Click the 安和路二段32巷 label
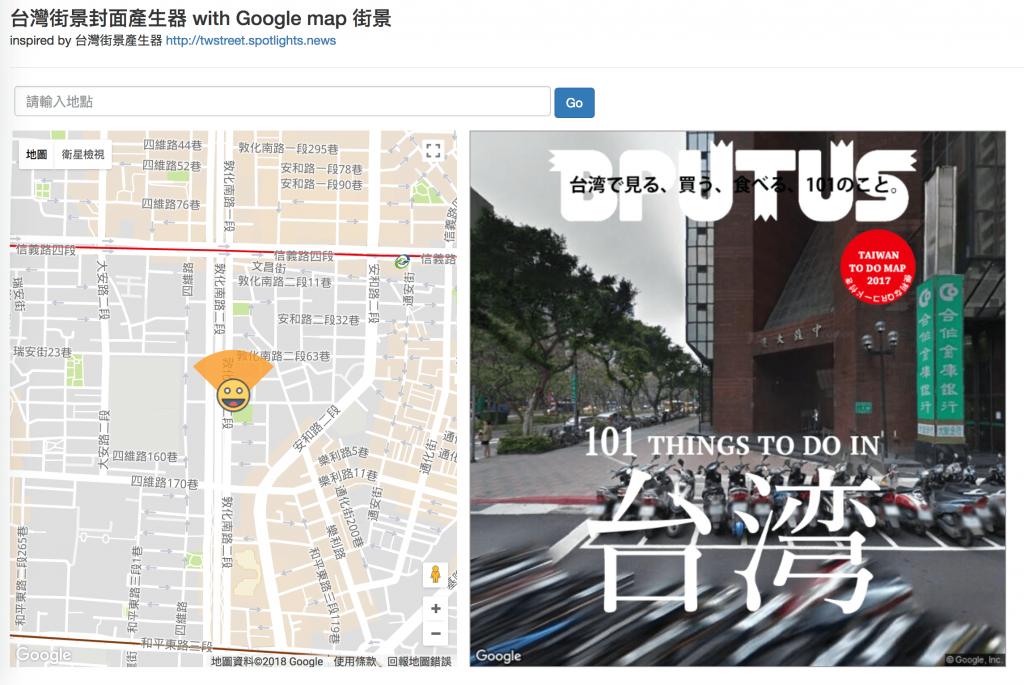Image resolution: width=1024 pixels, height=685 pixels. (319, 319)
